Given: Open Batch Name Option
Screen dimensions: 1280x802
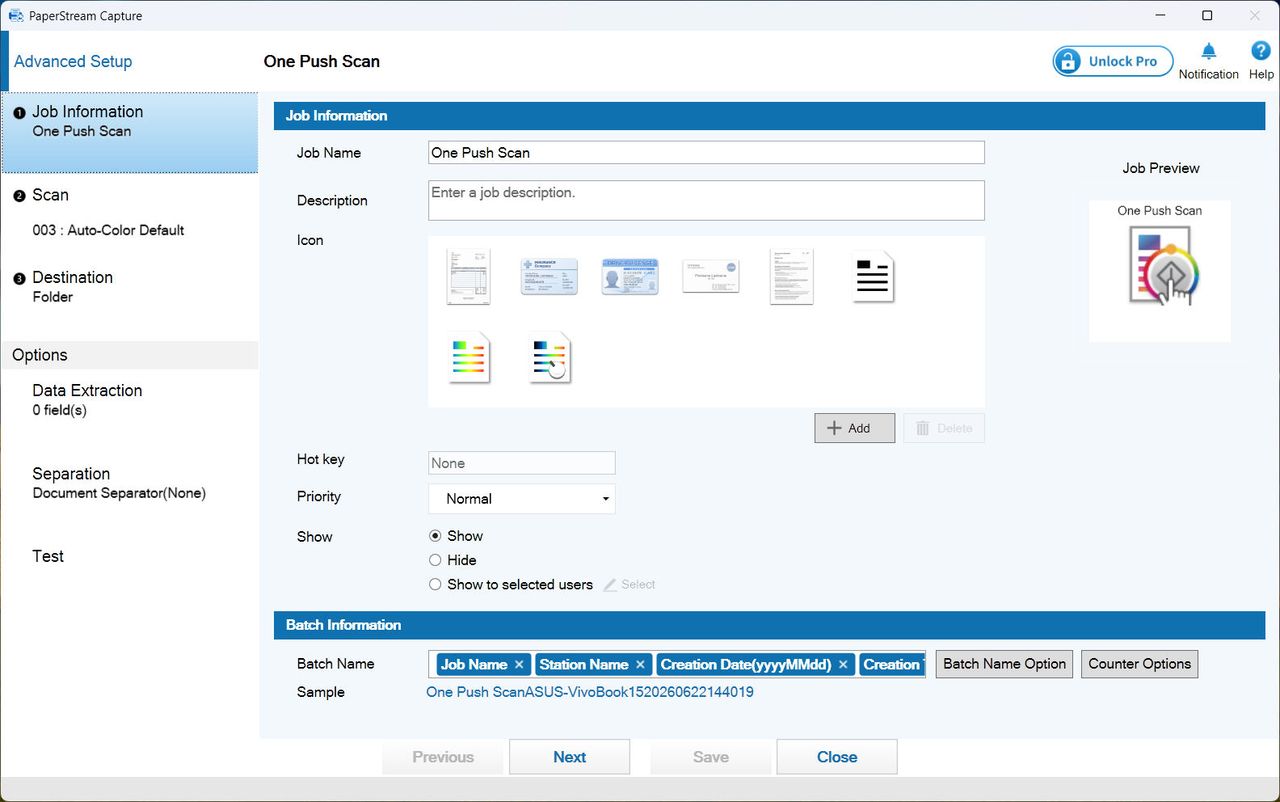Looking at the screenshot, I should tap(1004, 664).
